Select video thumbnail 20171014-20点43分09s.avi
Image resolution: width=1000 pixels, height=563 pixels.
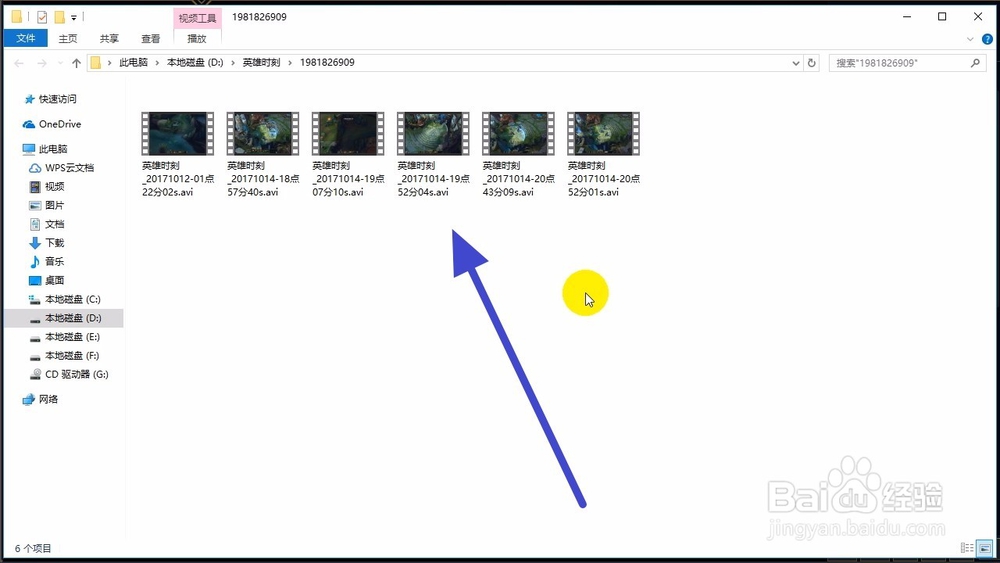[518, 134]
